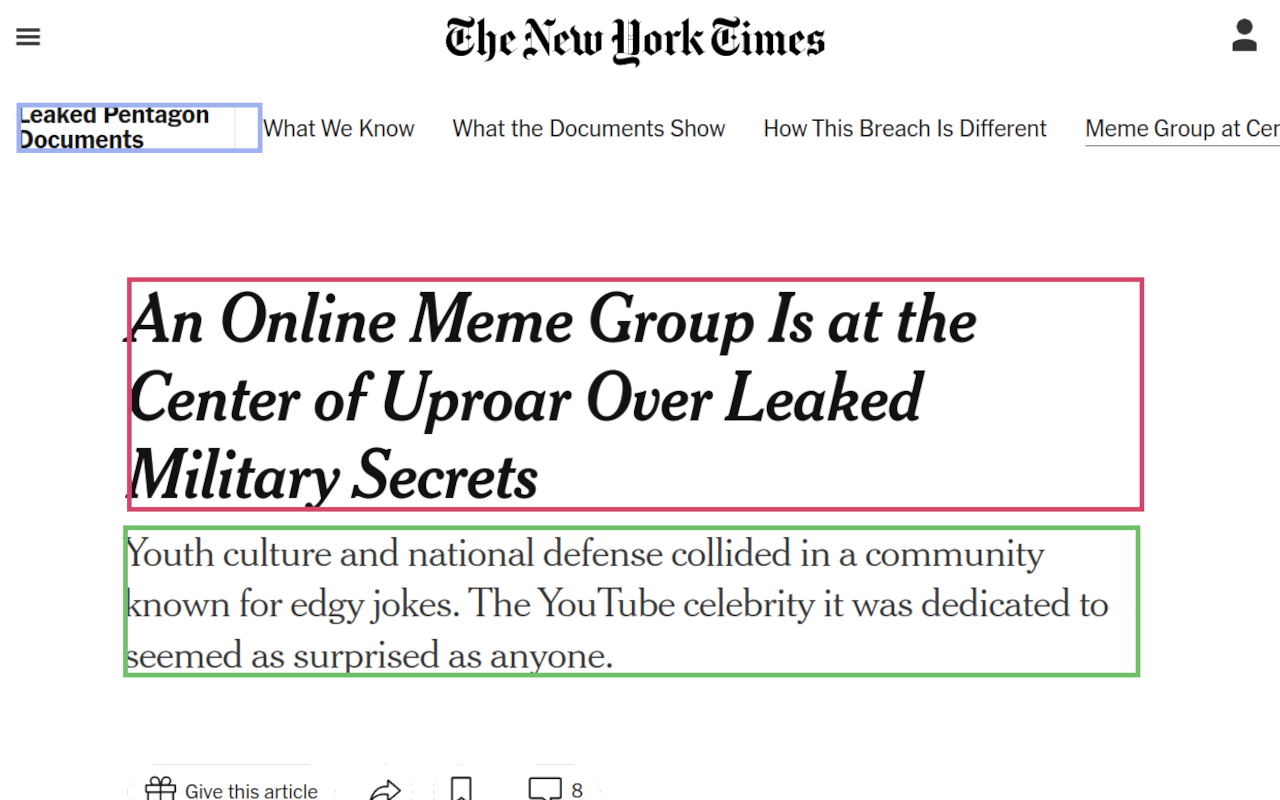Click the comment count number 8

point(577,791)
